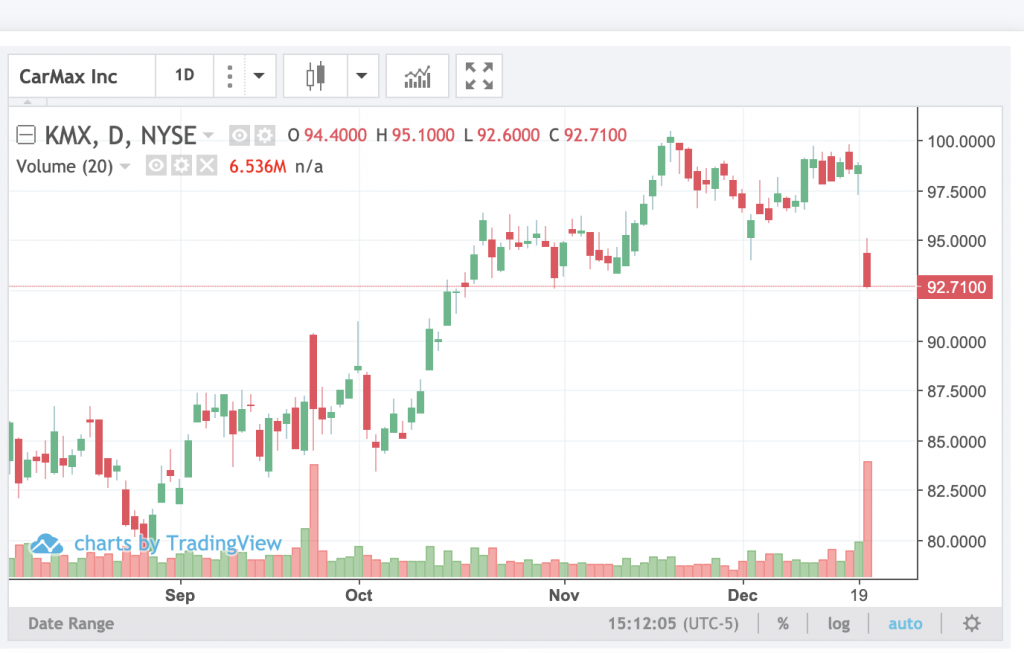Open chart settings gear at bottom right
The height and width of the screenshot is (653, 1024).
tap(971, 624)
